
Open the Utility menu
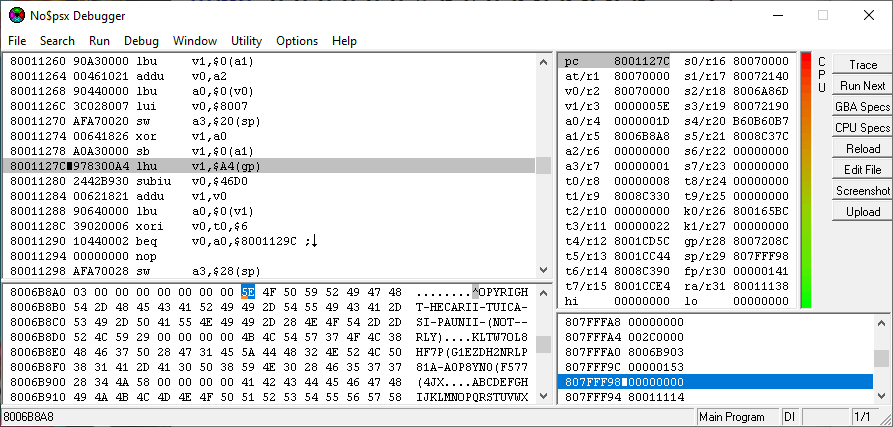pos(246,41)
